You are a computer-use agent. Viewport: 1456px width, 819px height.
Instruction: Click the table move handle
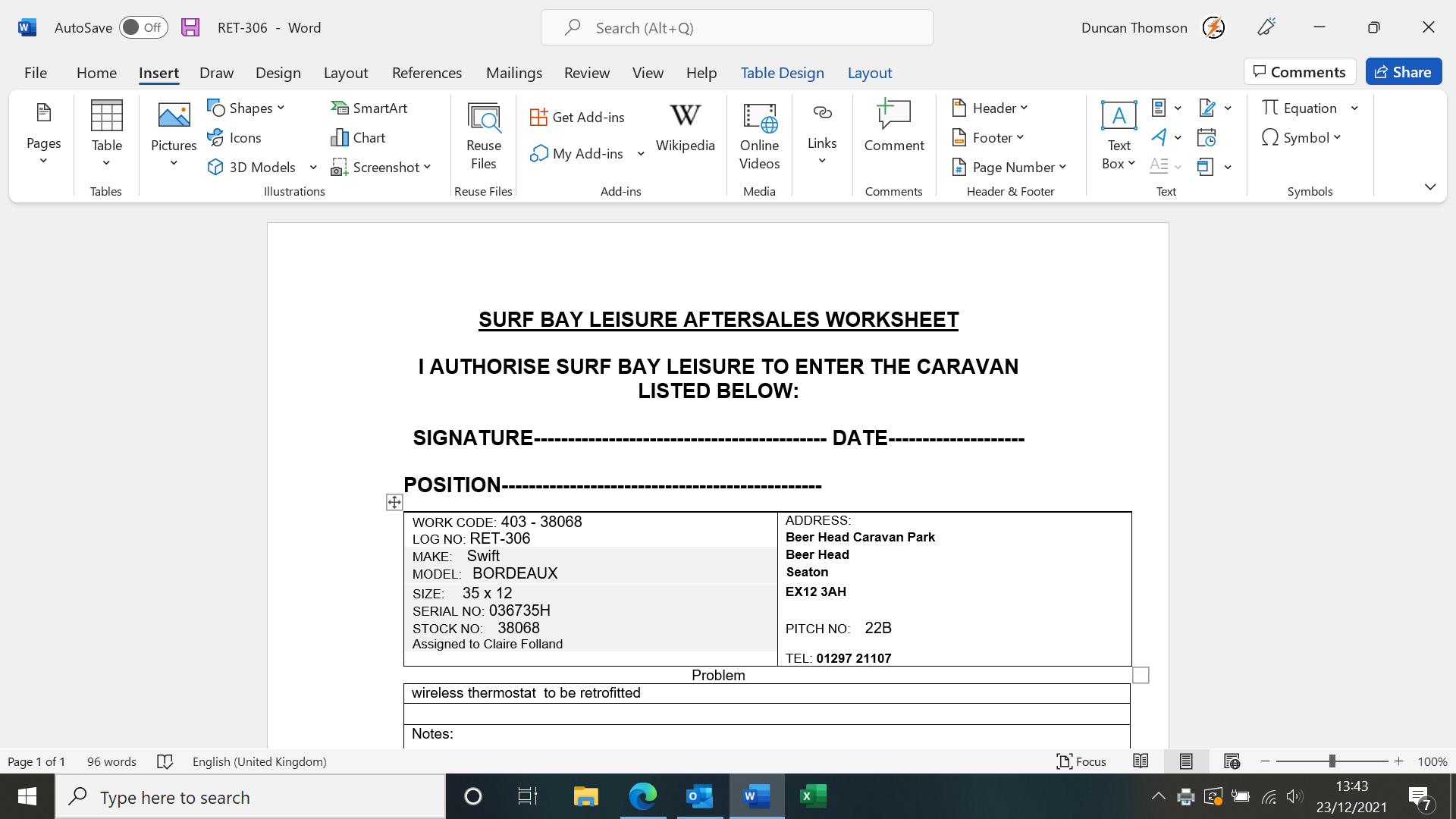pos(394,502)
